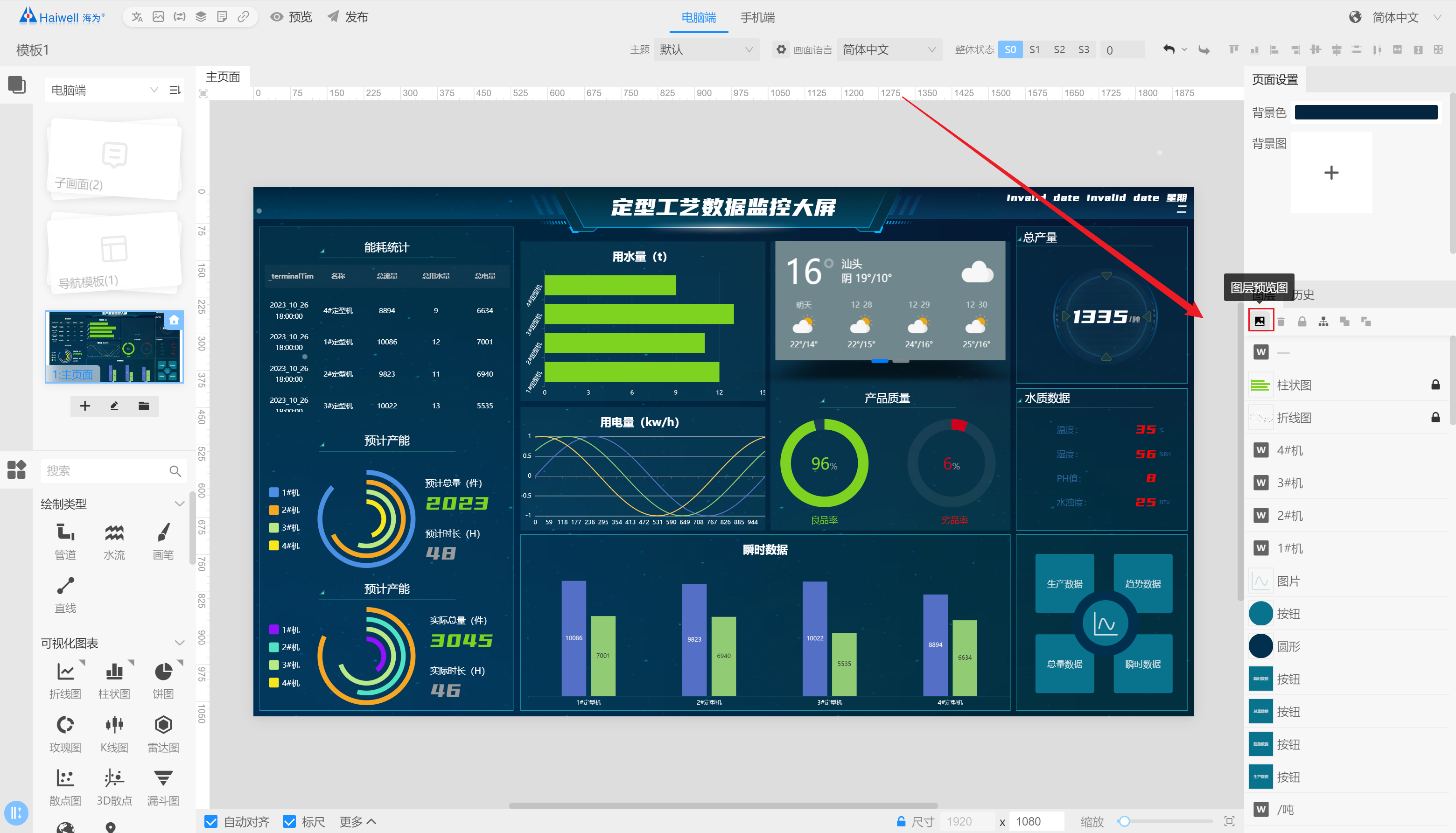Click the undo arrow icon
The height and width of the screenshot is (833, 1456).
1169,50
